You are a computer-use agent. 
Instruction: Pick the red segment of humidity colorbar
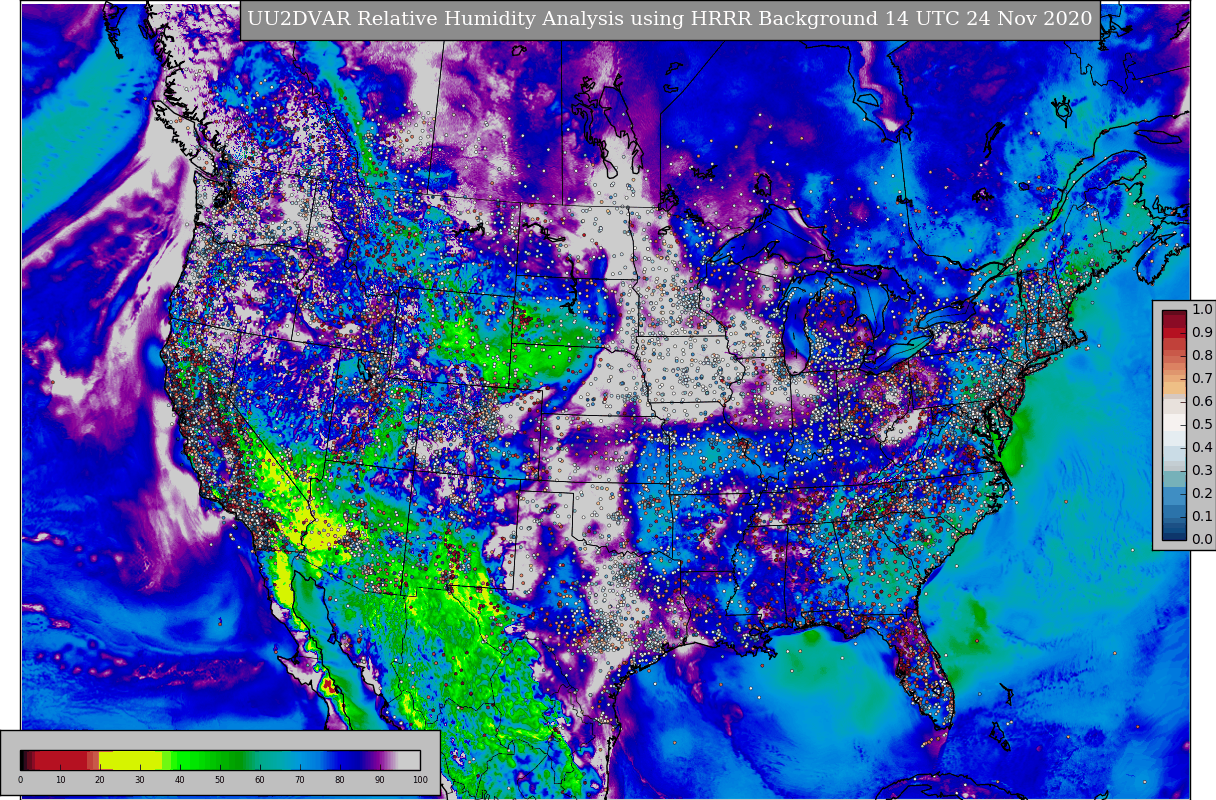coord(60,760)
